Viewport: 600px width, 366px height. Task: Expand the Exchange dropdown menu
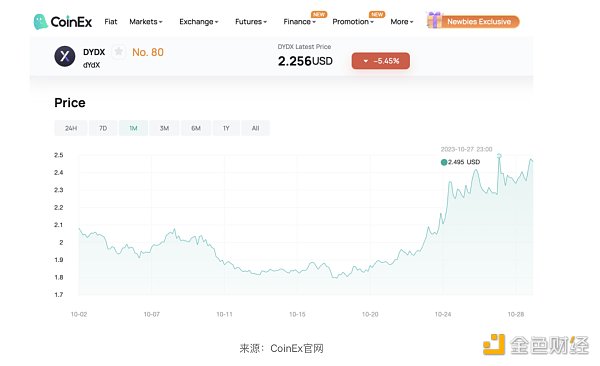pyautogui.click(x=199, y=22)
